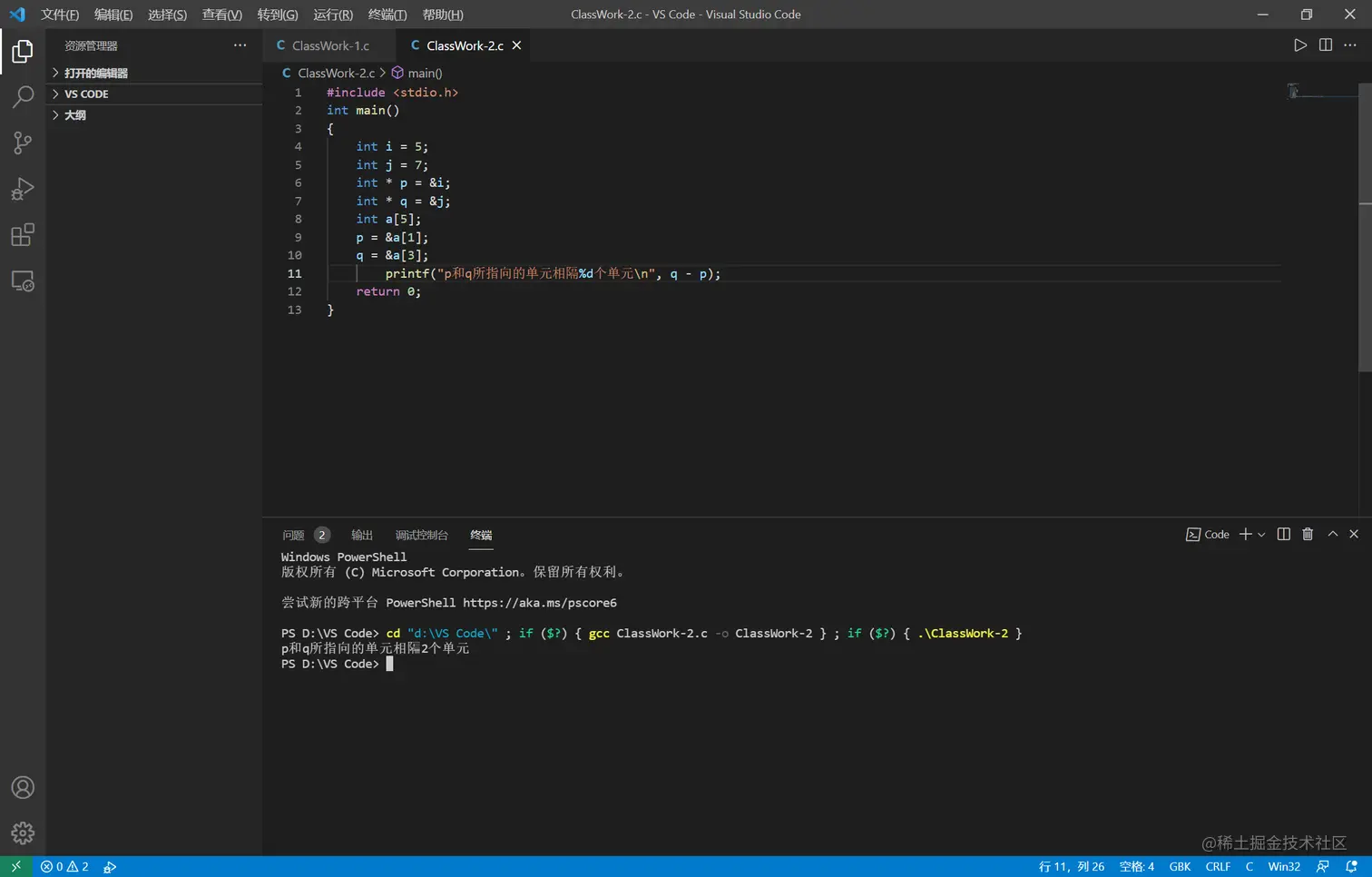Viewport: 1372px width, 877px height.
Task: Click the 'int a[5];' declaration line
Action: 388,219
